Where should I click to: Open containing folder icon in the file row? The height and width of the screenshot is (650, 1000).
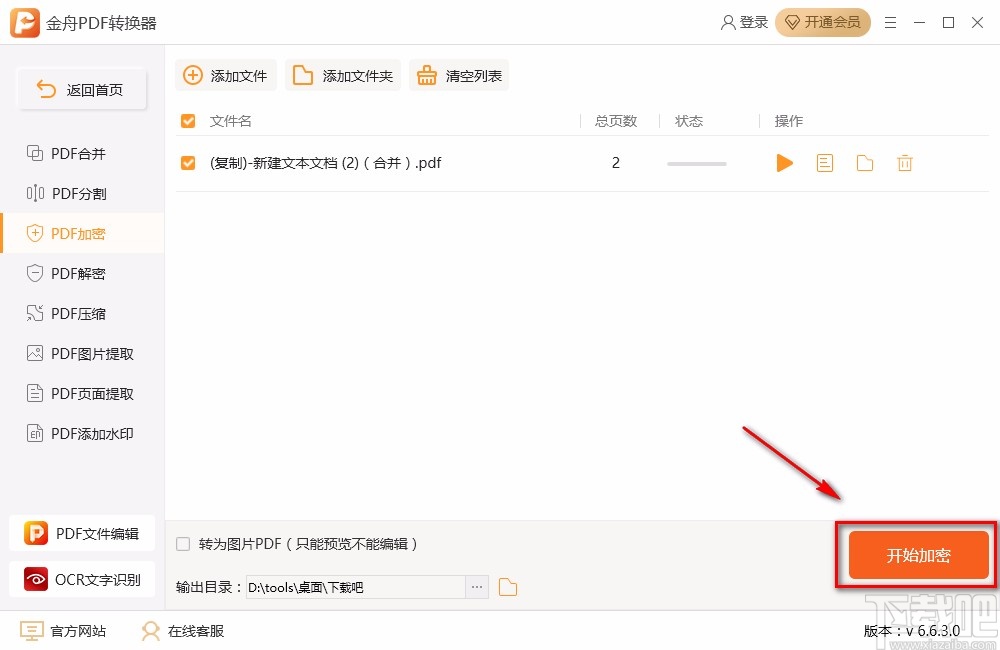click(864, 162)
